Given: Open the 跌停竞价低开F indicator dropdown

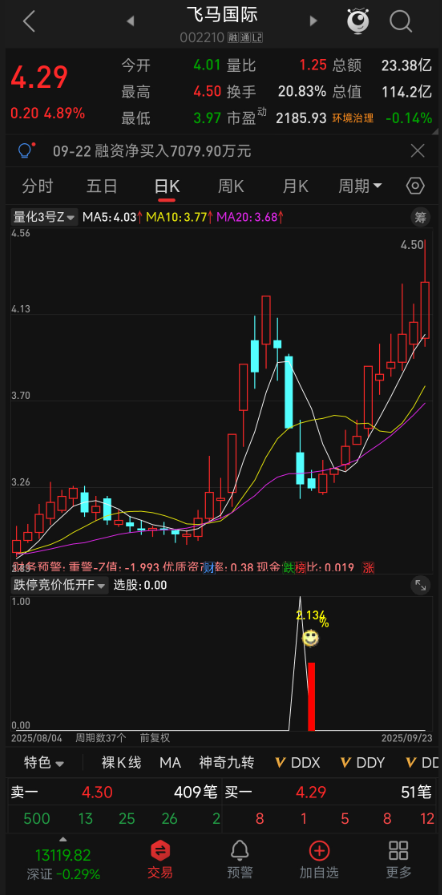Looking at the screenshot, I should coord(60,584).
